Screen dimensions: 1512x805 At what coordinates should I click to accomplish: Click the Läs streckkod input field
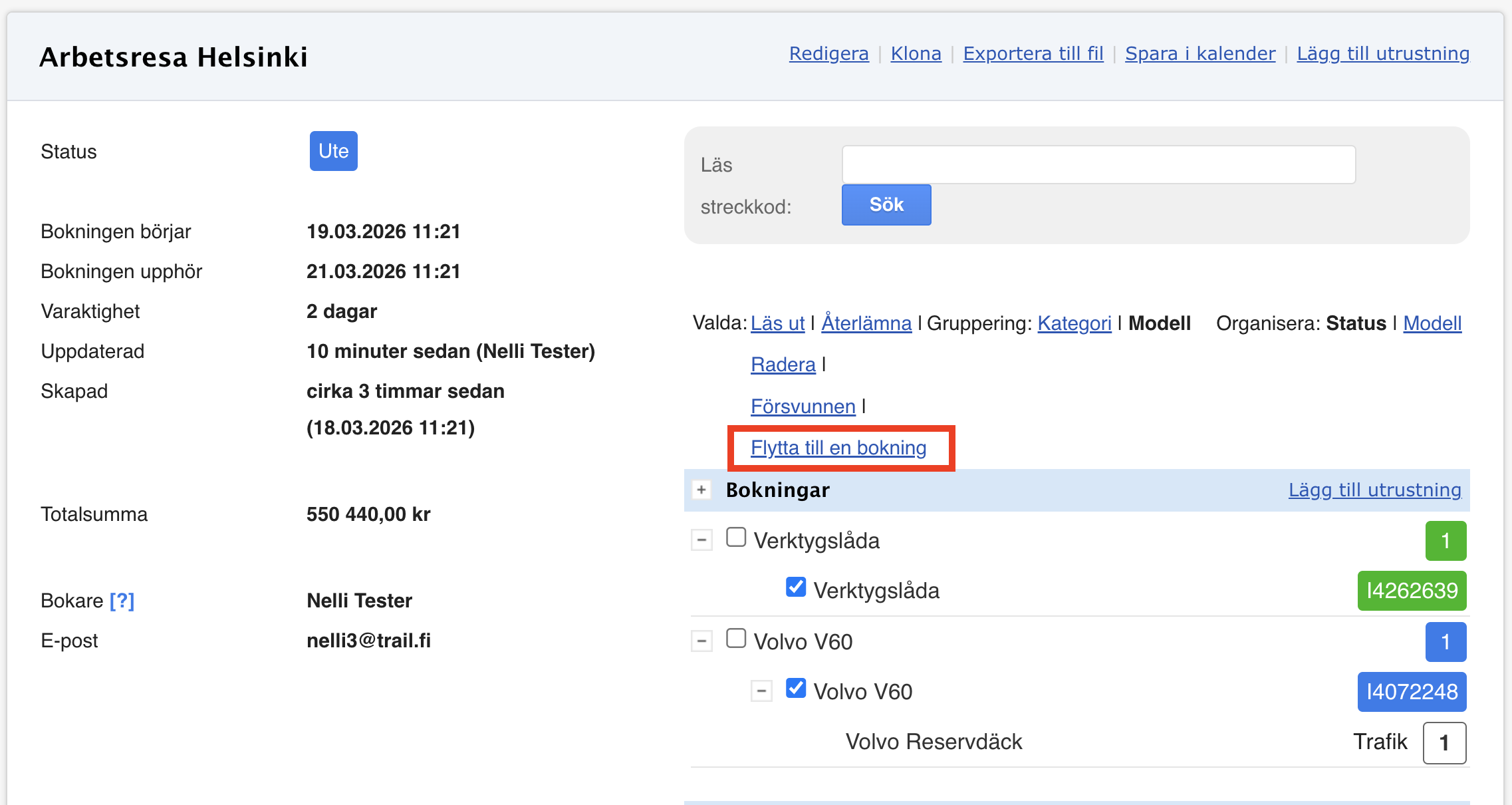pos(1098,165)
